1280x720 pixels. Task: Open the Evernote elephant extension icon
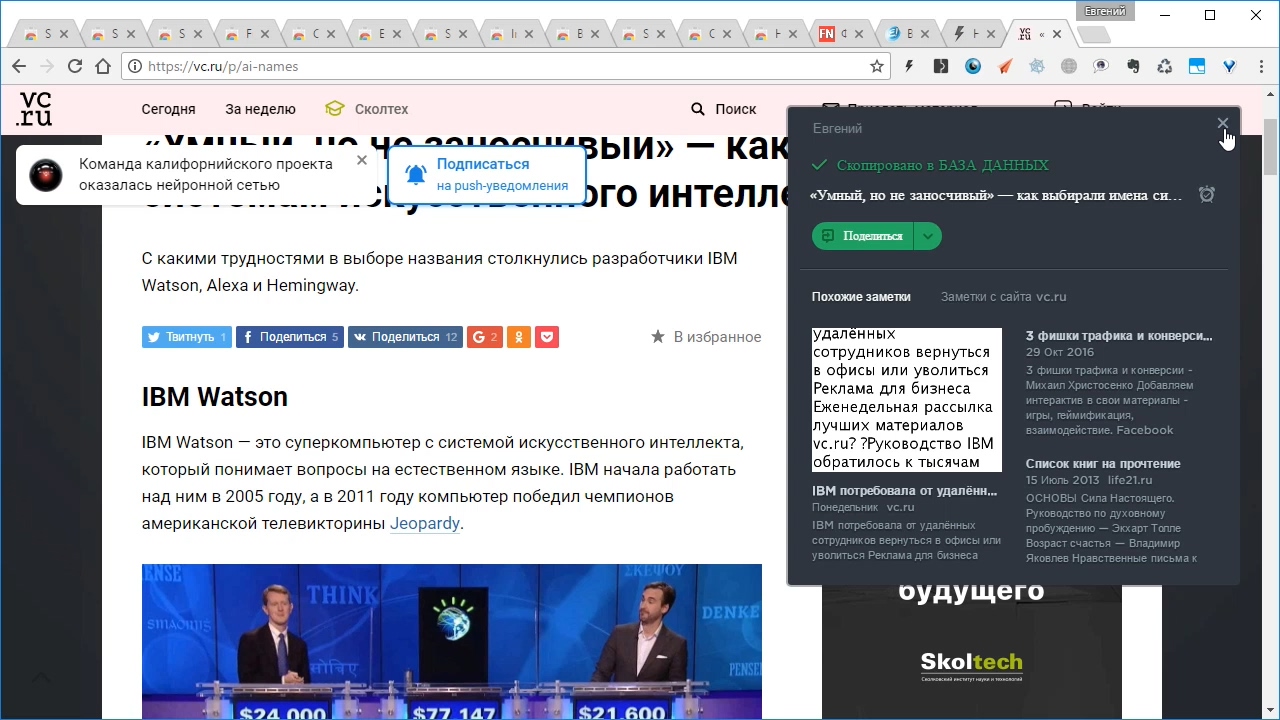point(1133,66)
